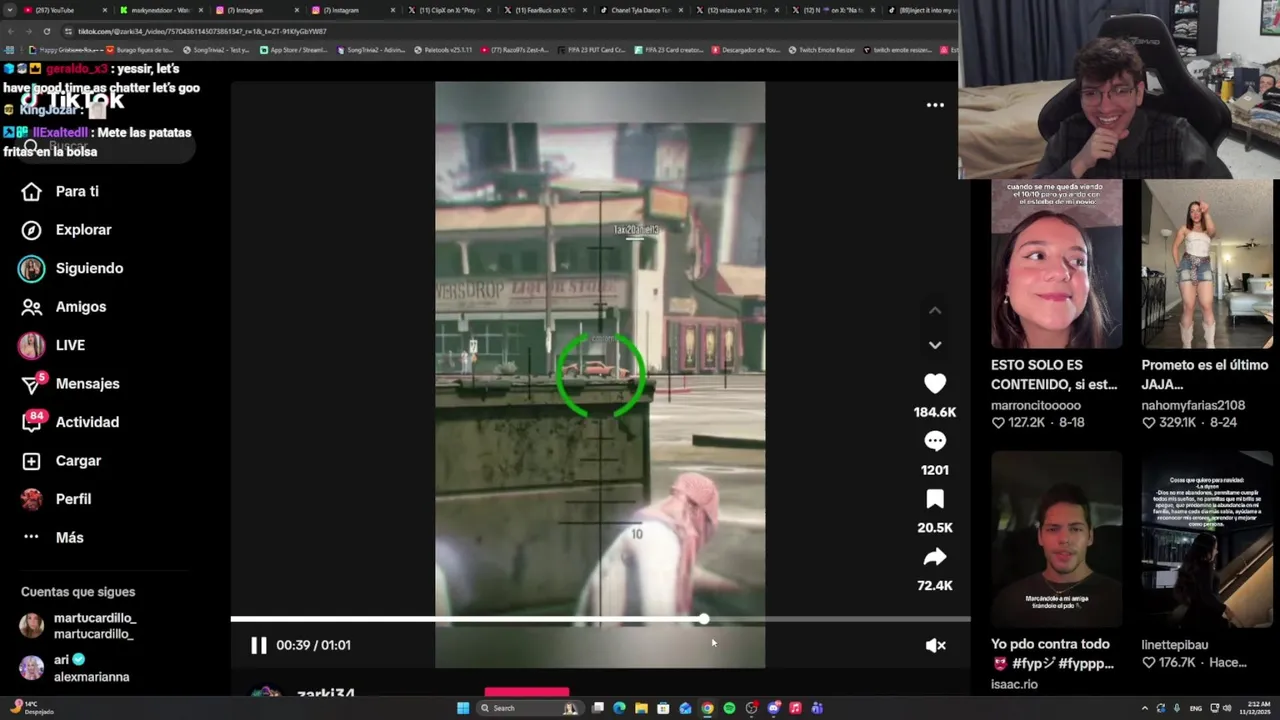Like the video with the heart icon

(x=935, y=383)
